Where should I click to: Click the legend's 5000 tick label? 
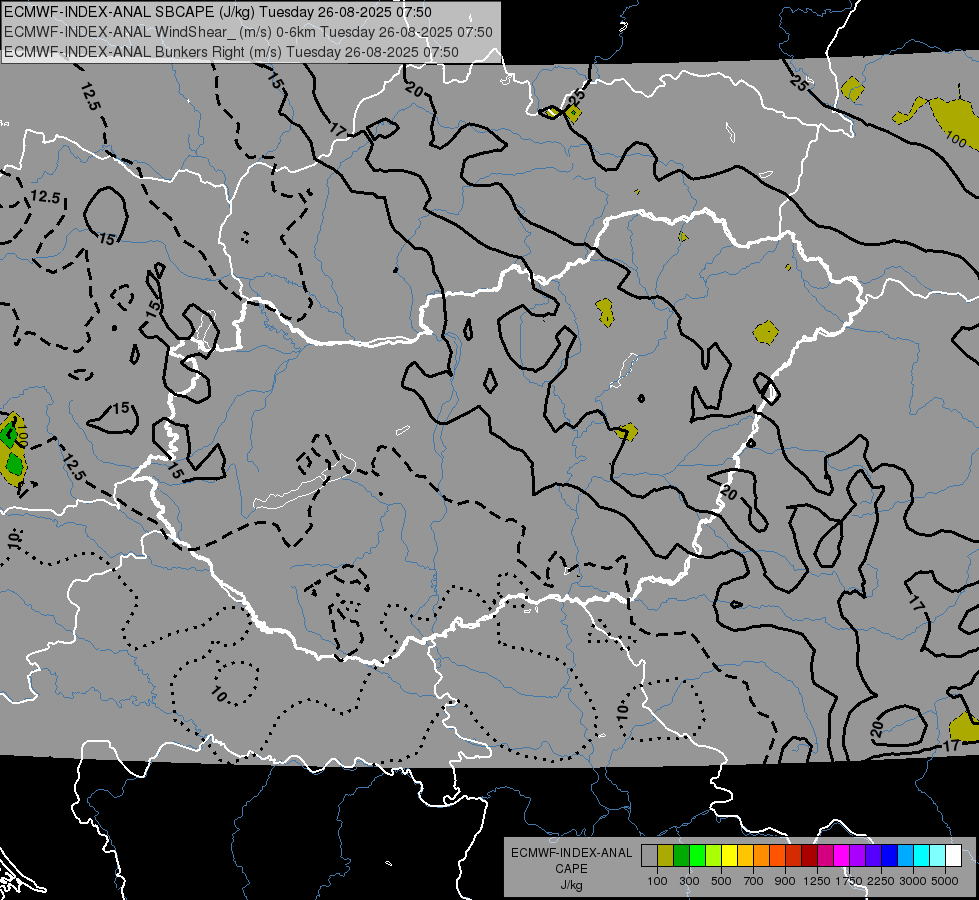tap(945, 881)
